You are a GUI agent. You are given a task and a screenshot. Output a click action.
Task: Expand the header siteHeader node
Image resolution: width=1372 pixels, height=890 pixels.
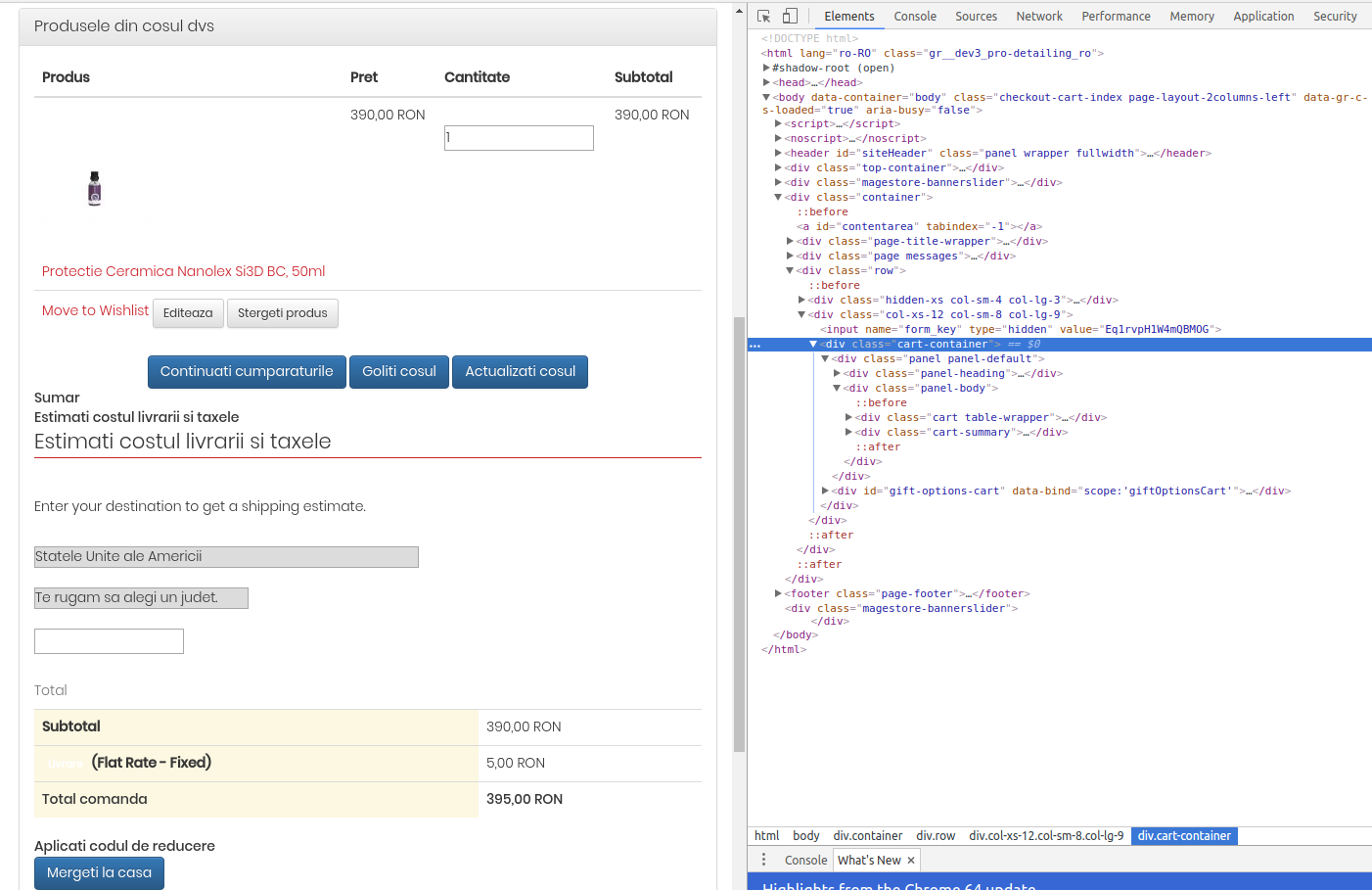tap(778, 153)
